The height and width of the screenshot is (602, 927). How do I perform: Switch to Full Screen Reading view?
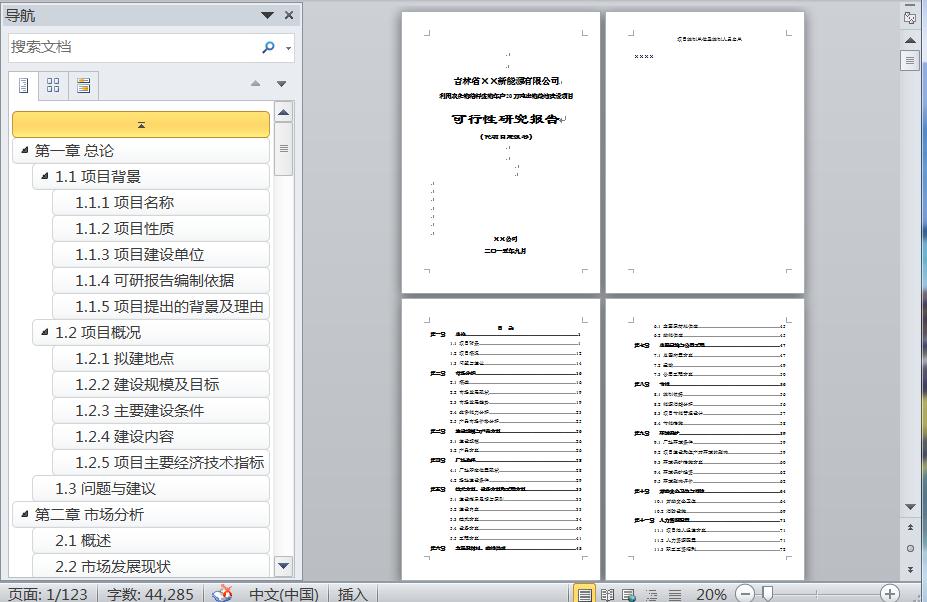607,594
